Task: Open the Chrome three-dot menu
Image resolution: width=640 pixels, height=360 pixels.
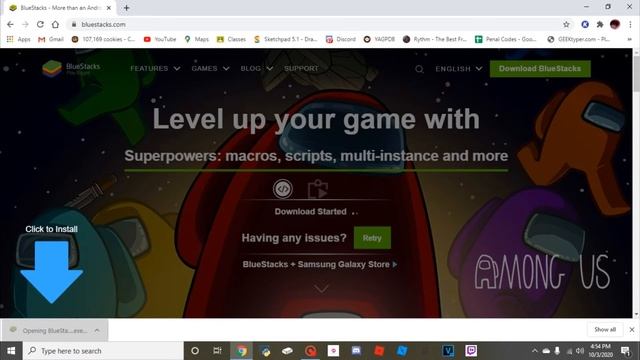Action: [x=630, y=24]
